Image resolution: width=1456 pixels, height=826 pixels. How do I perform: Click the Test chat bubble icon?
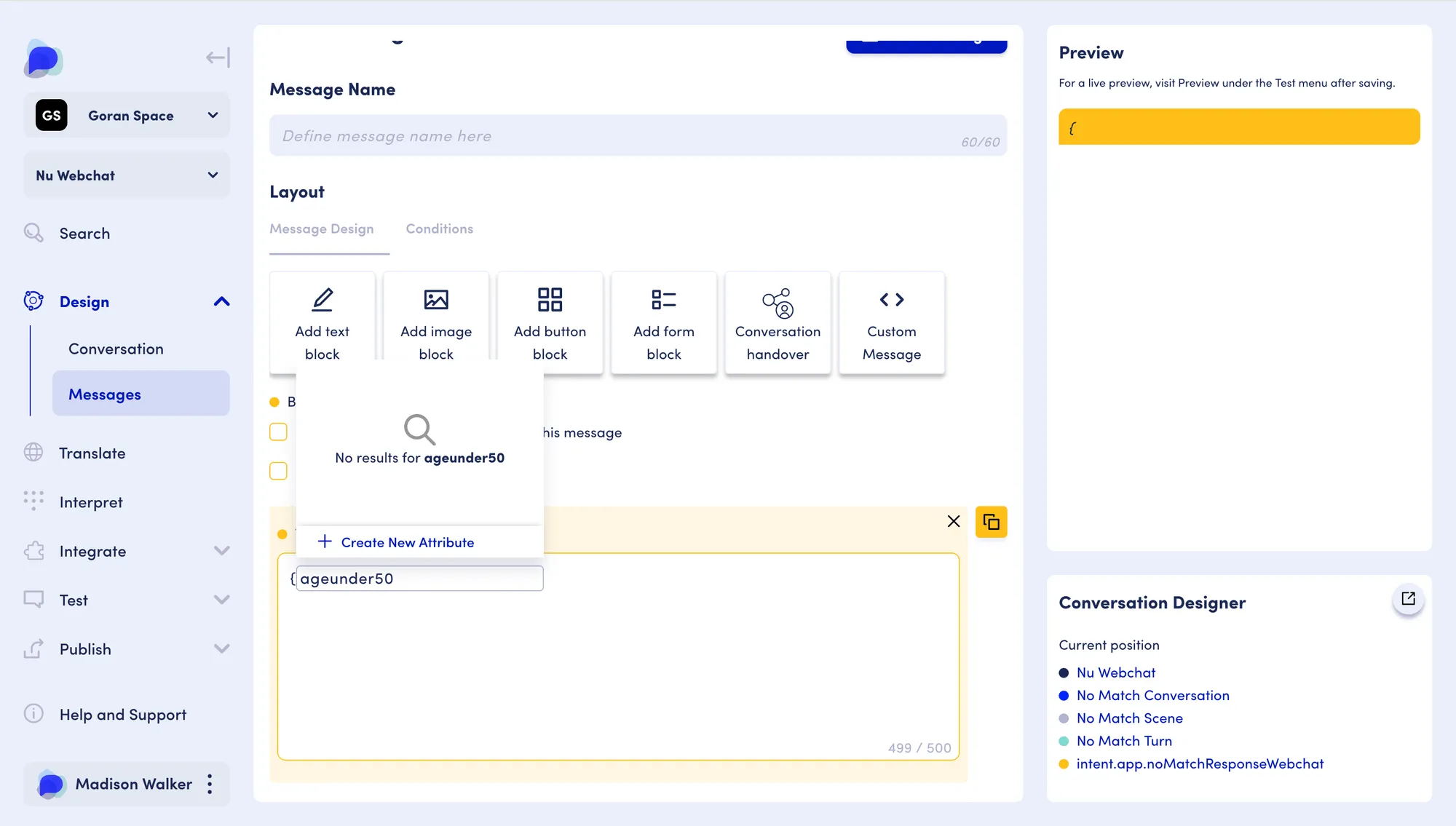coord(33,599)
